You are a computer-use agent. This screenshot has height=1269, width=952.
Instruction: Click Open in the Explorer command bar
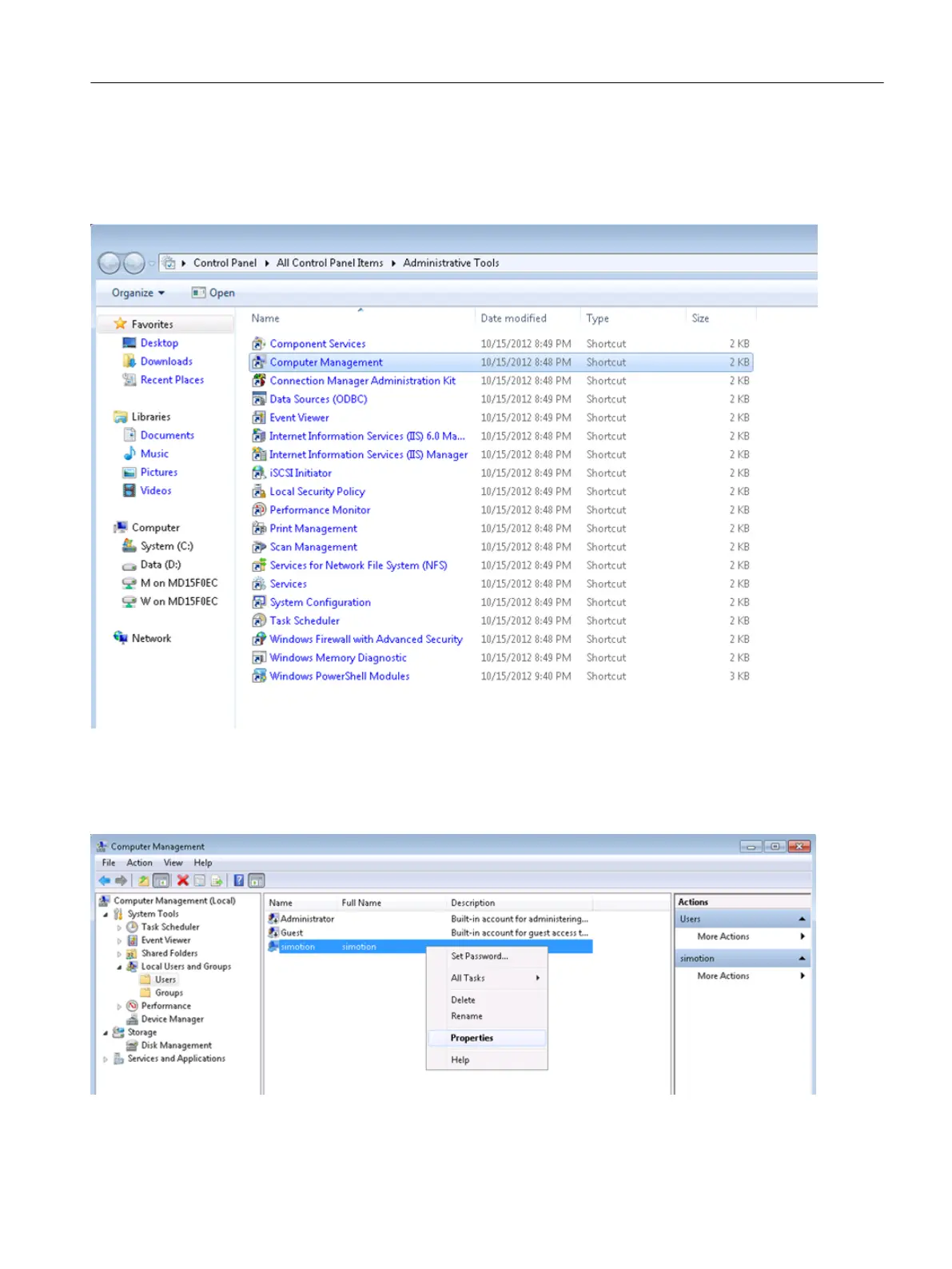213,293
